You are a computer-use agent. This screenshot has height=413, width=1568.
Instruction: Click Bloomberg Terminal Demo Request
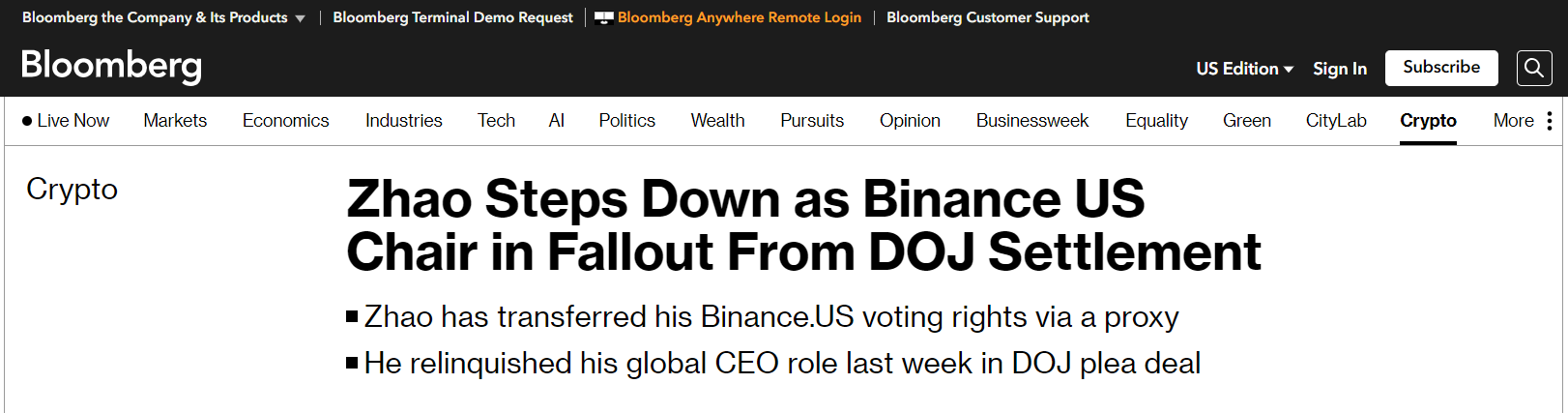452,17
